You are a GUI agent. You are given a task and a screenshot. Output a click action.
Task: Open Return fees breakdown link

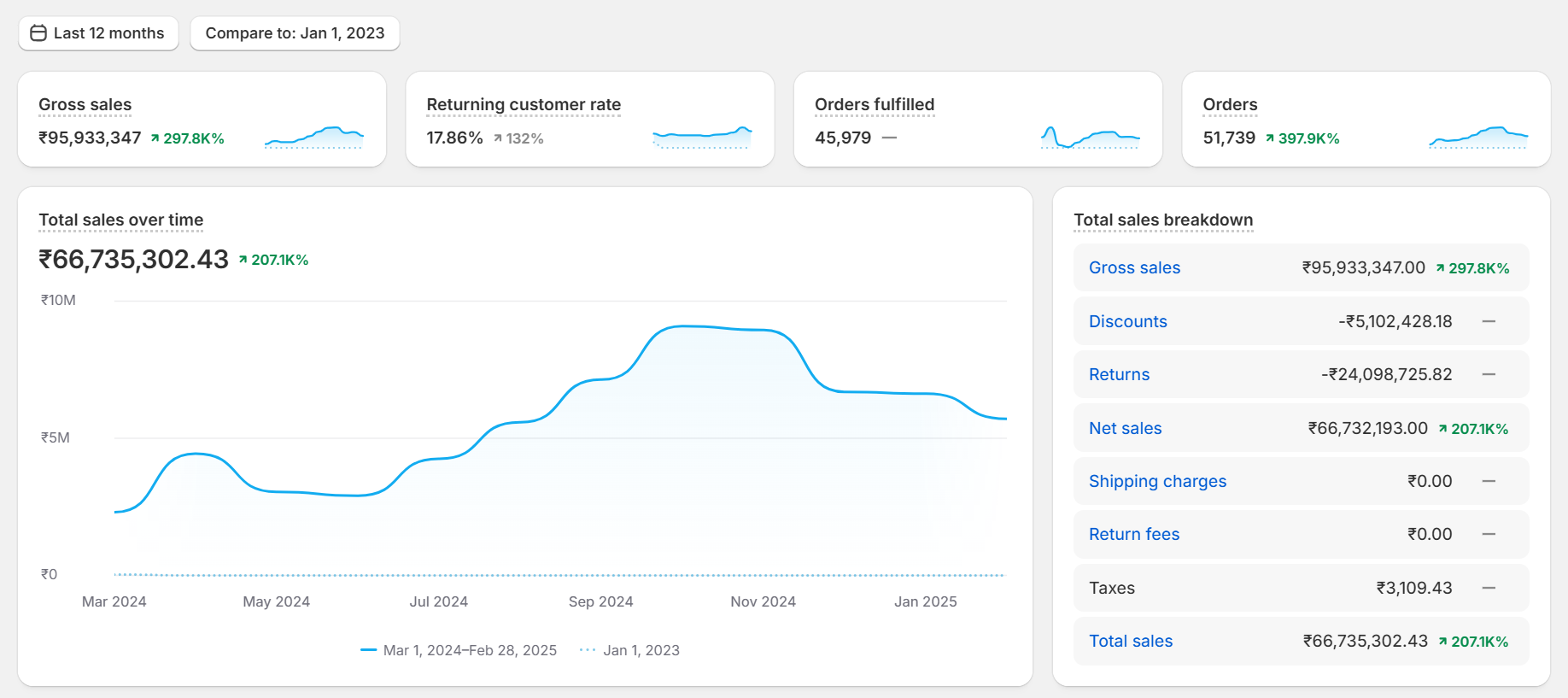pos(1133,534)
